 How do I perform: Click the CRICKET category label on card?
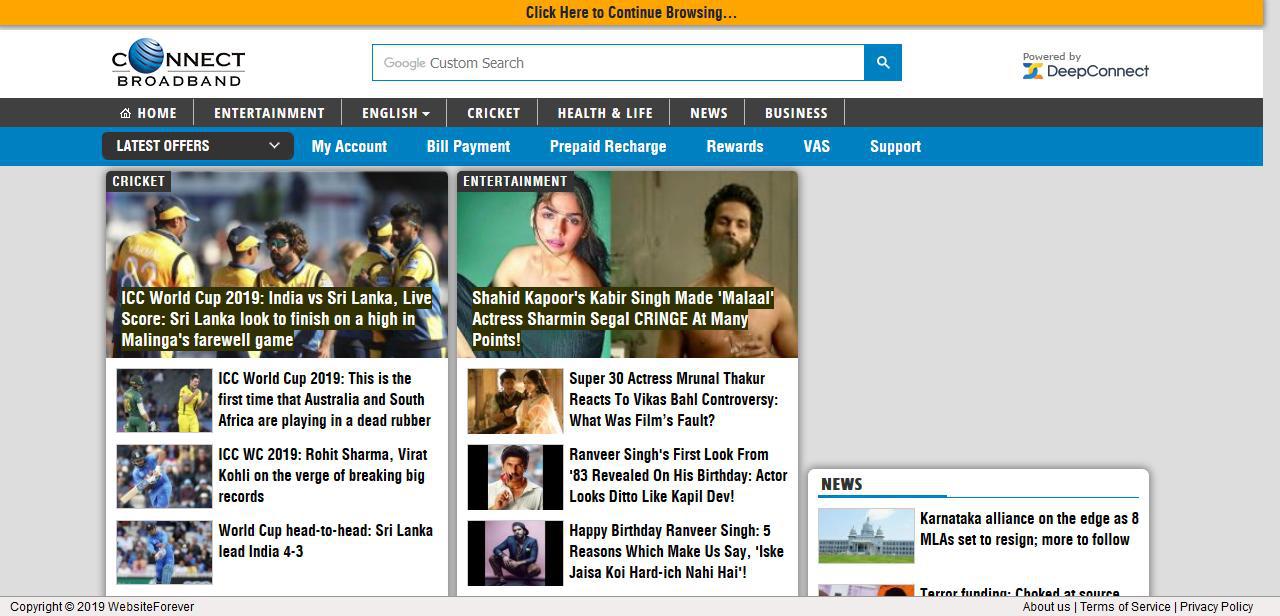tap(138, 181)
